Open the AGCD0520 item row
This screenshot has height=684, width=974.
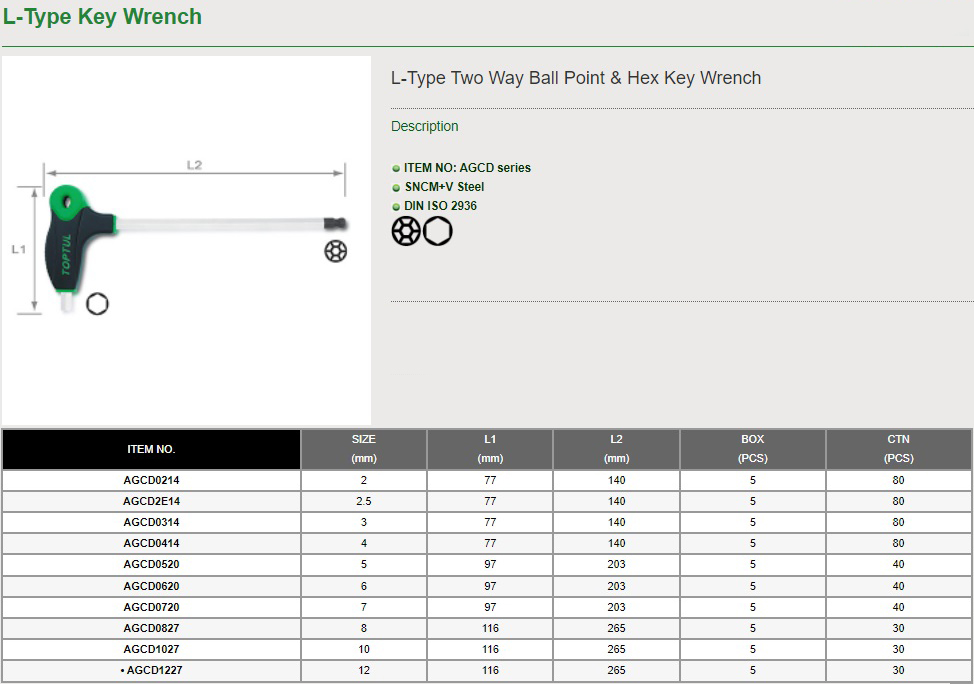pos(151,564)
